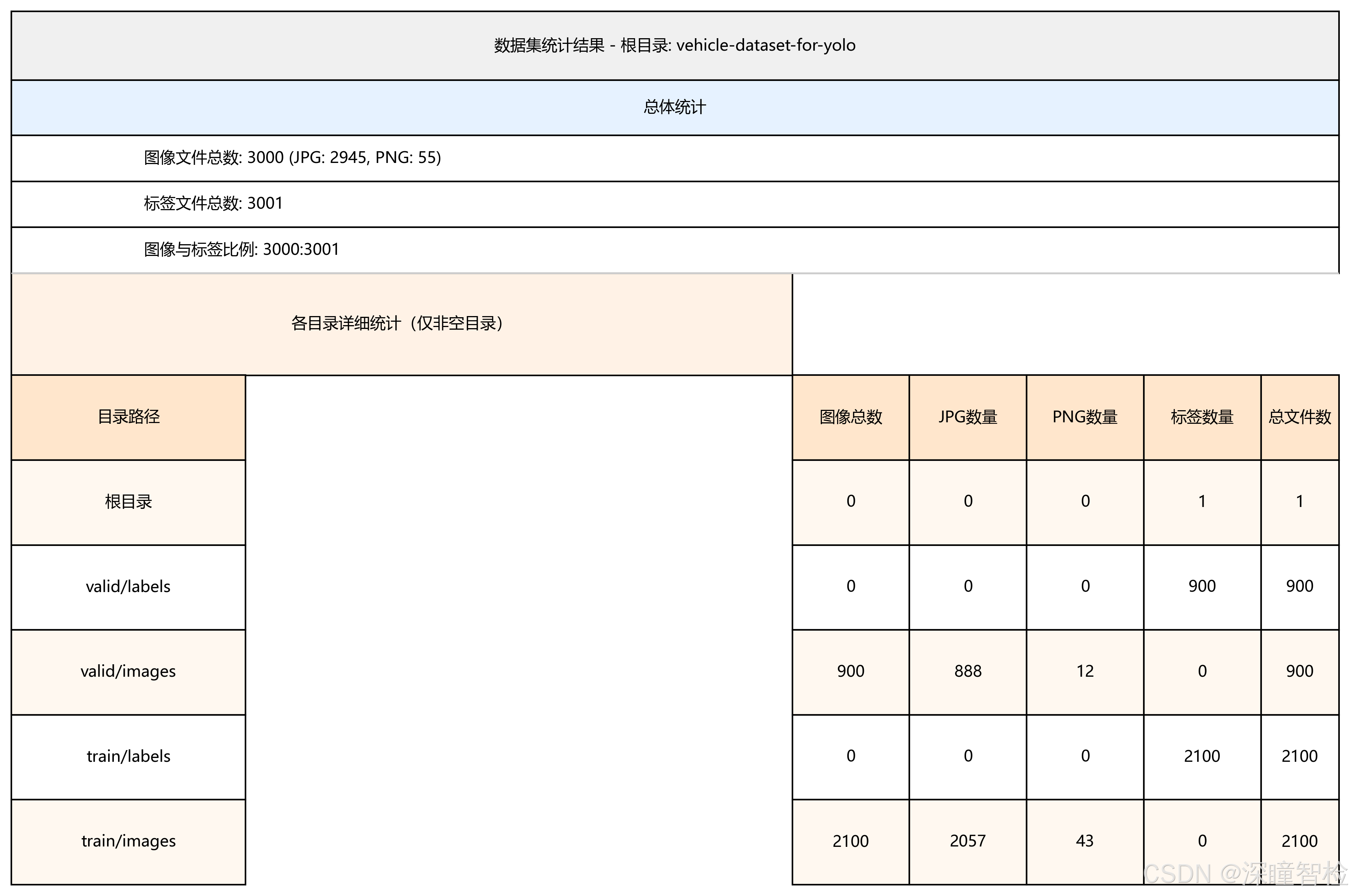Click the valid/labels directory cell
The width and height of the screenshot is (1350, 896).
click(129, 586)
